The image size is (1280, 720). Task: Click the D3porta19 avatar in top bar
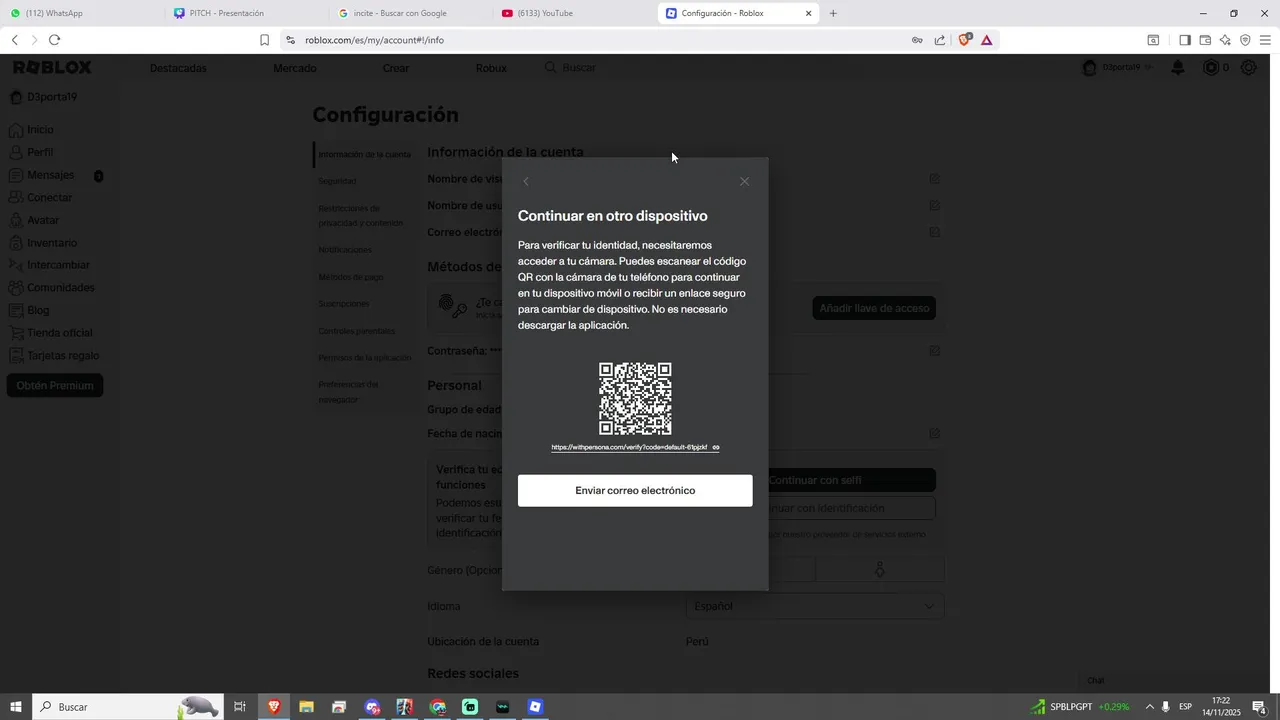[x=1090, y=68]
